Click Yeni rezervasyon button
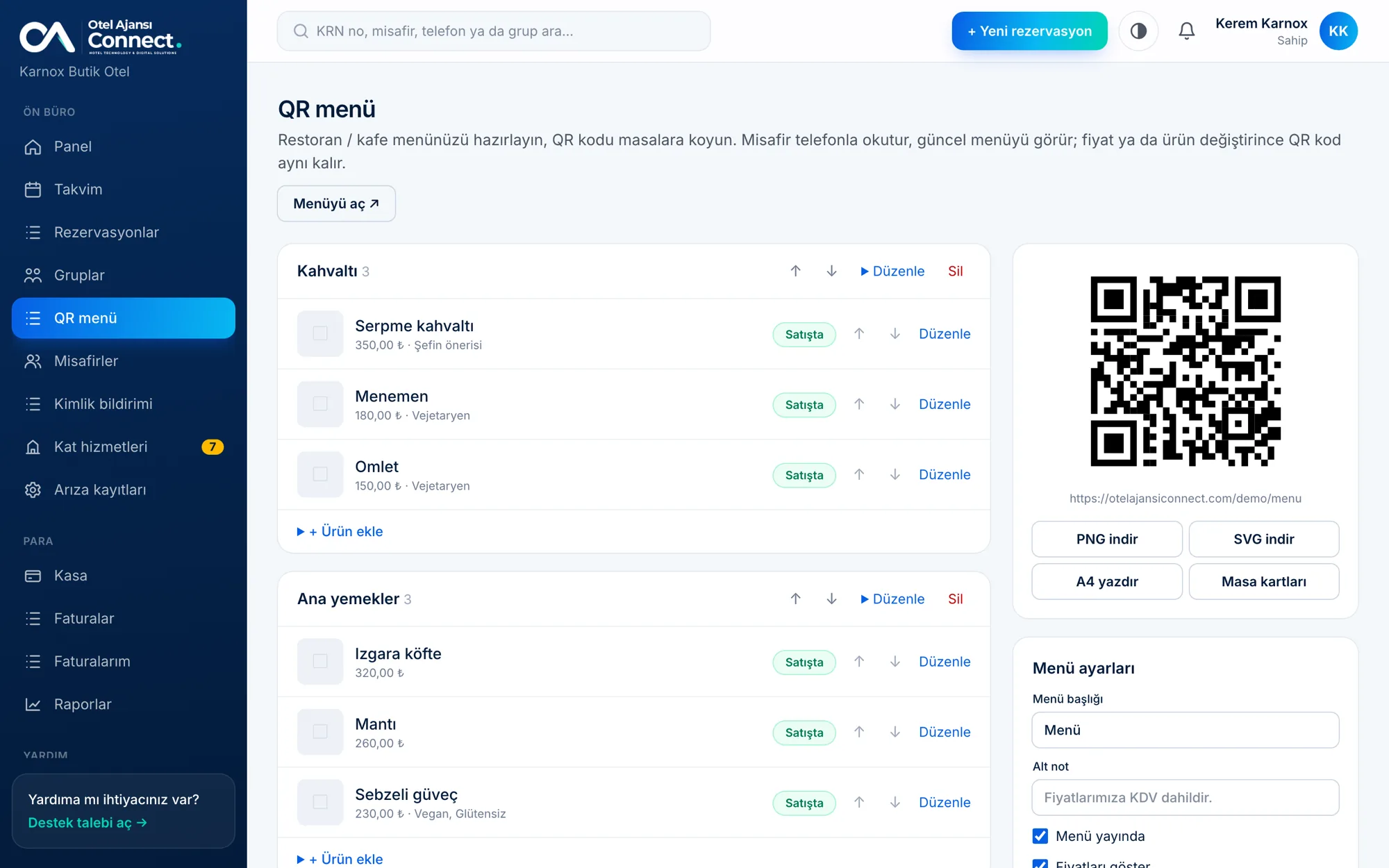1389x868 pixels. pos(1029,31)
